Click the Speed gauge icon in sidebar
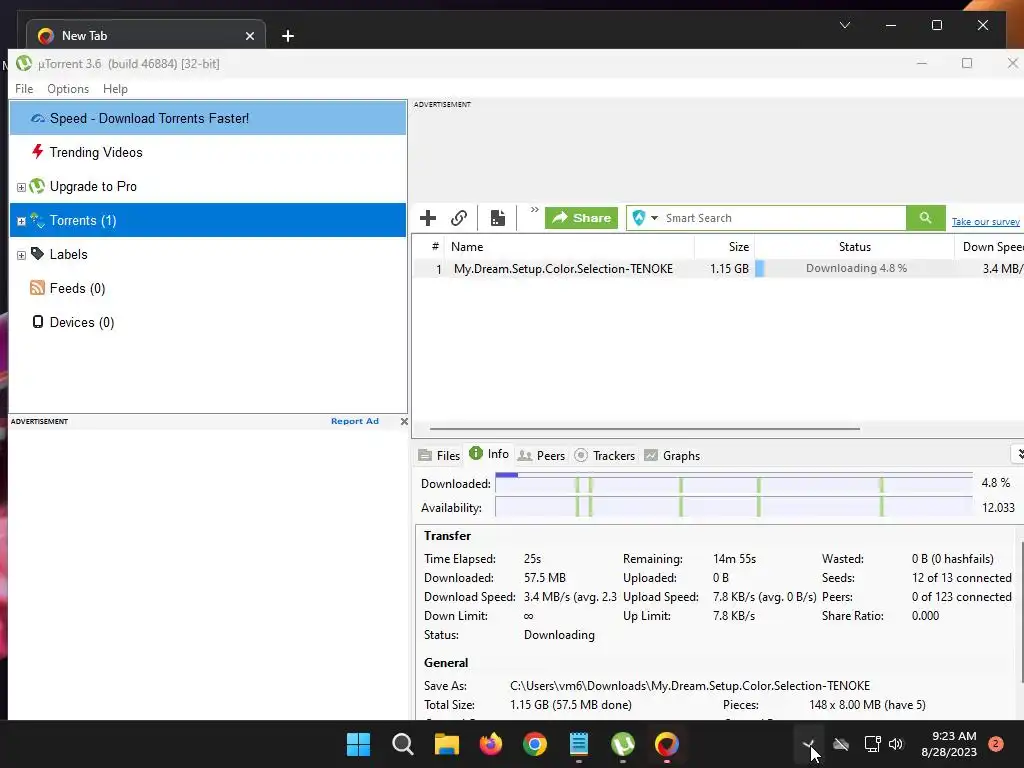1024x768 pixels. [38, 118]
